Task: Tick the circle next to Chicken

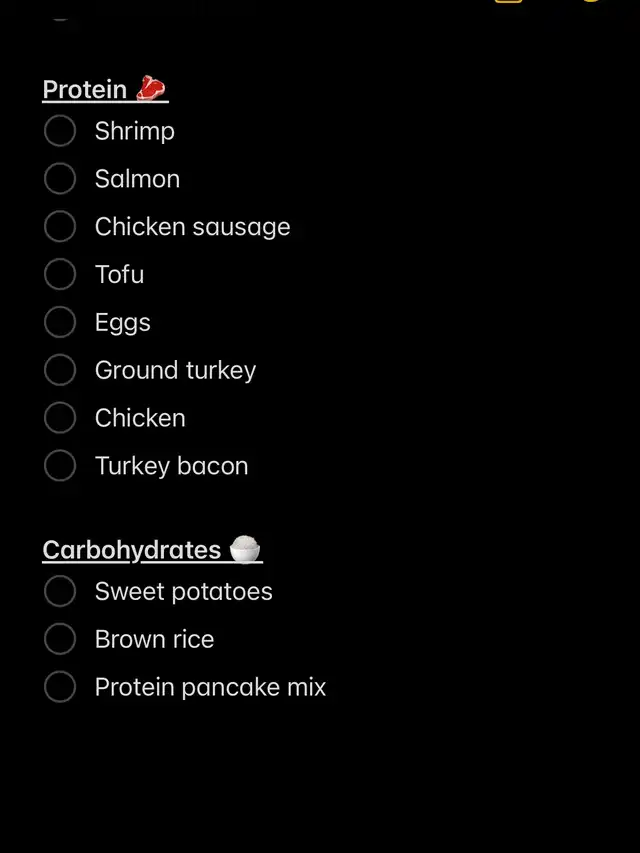Action: click(60, 418)
